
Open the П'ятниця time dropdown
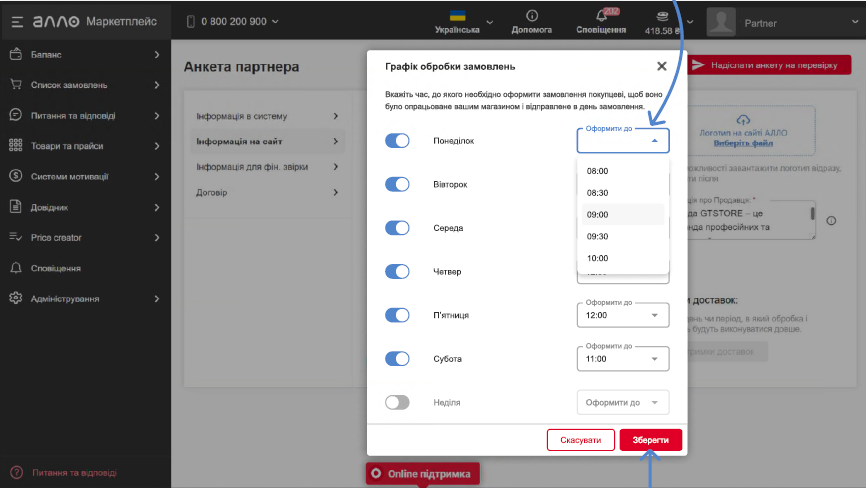[622, 315]
